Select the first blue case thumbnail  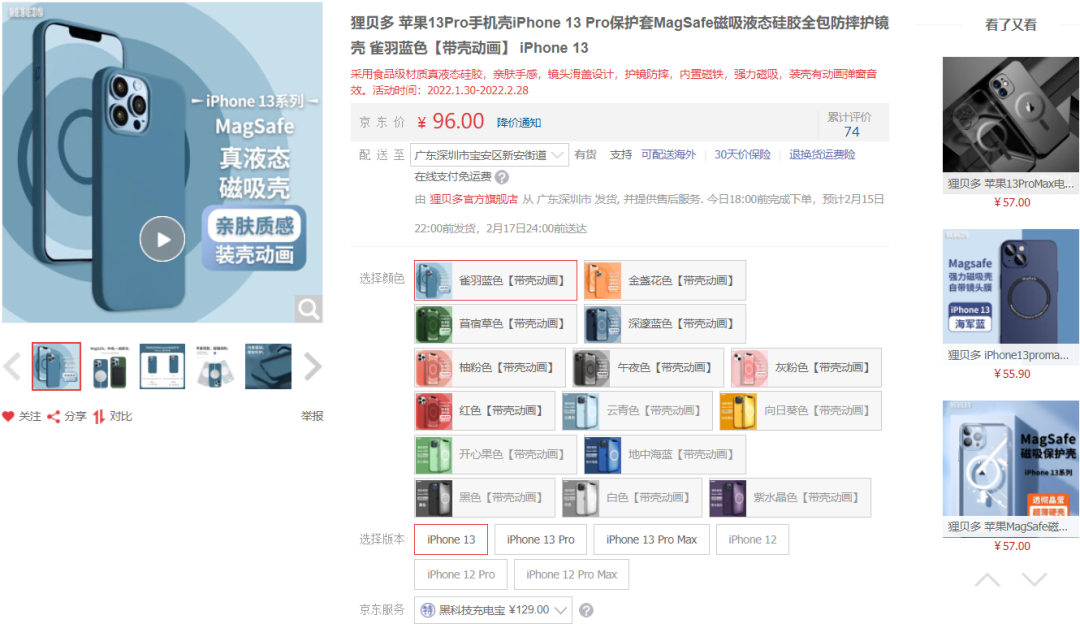[56, 366]
